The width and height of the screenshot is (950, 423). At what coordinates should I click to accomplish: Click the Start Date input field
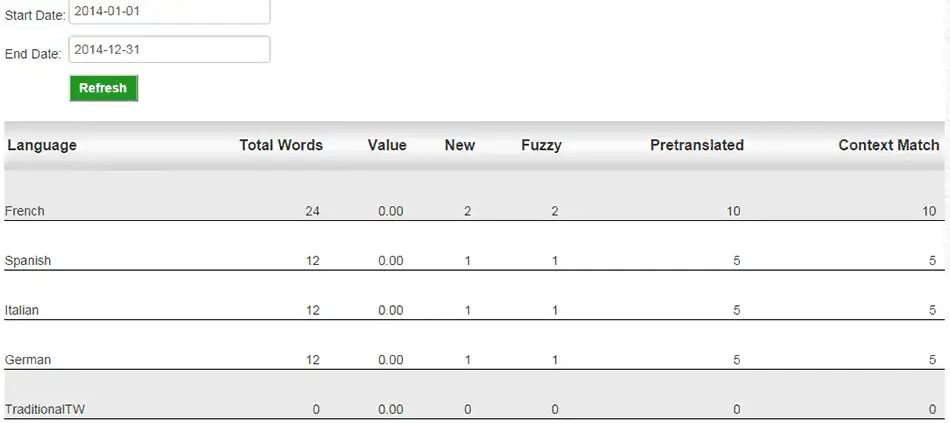click(170, 11)
